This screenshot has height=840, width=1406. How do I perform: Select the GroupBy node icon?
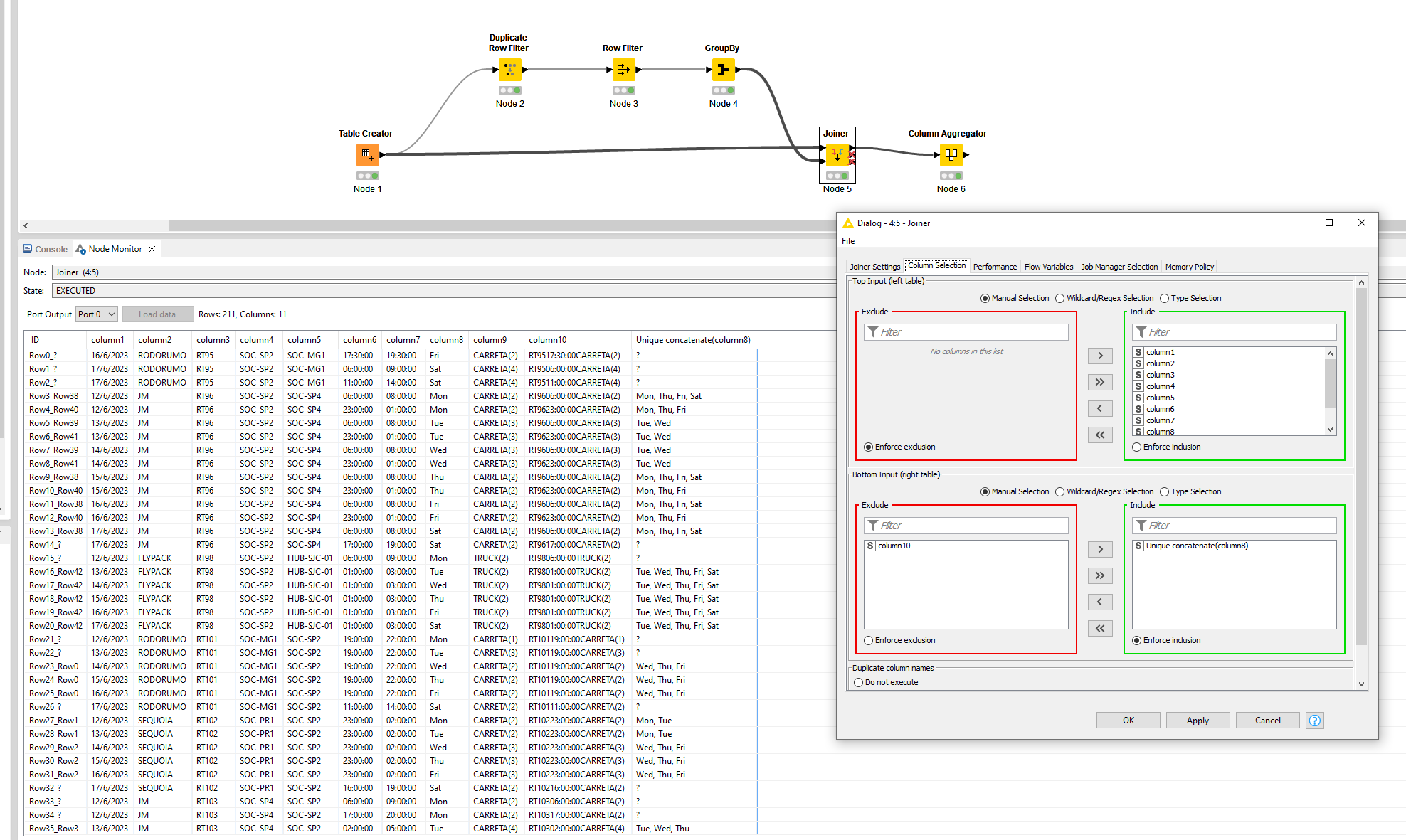point(723,69)
